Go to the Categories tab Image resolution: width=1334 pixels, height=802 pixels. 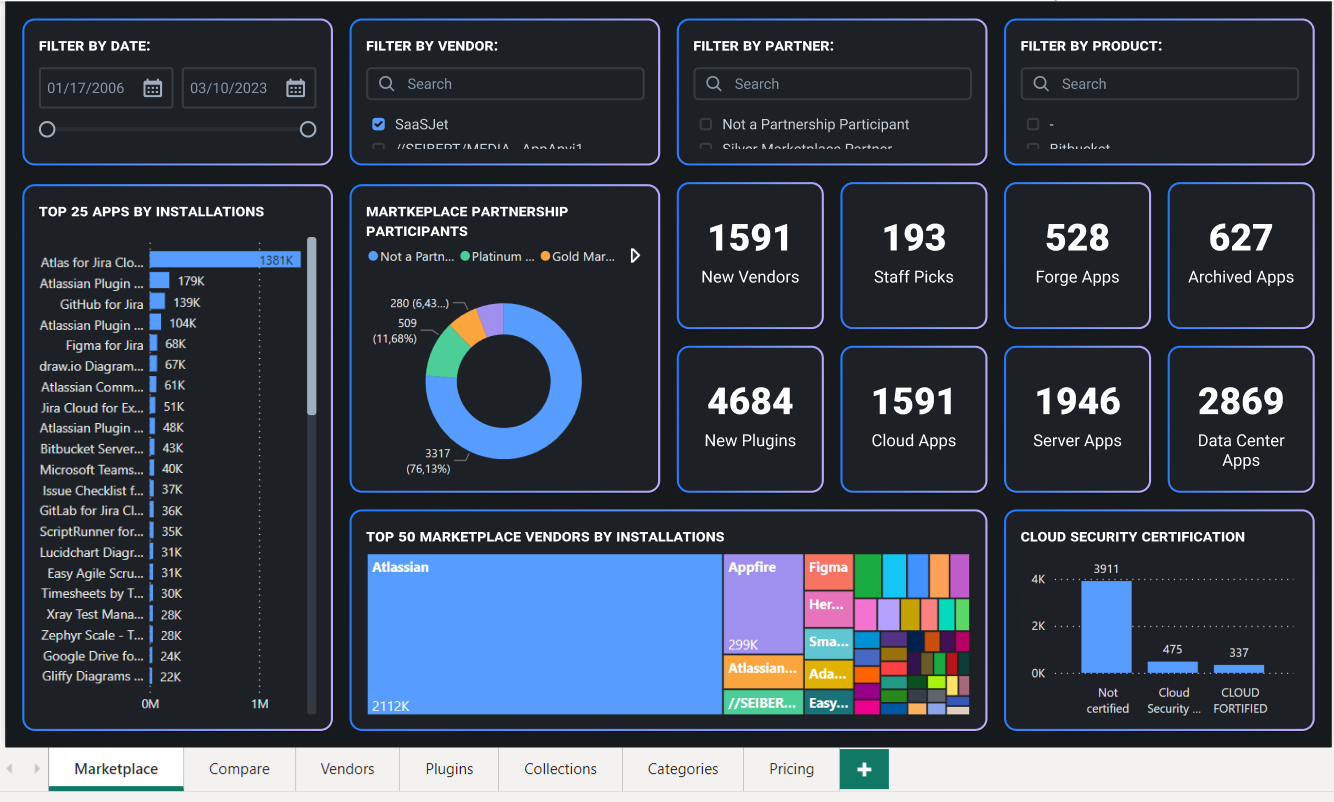(683, 769)
